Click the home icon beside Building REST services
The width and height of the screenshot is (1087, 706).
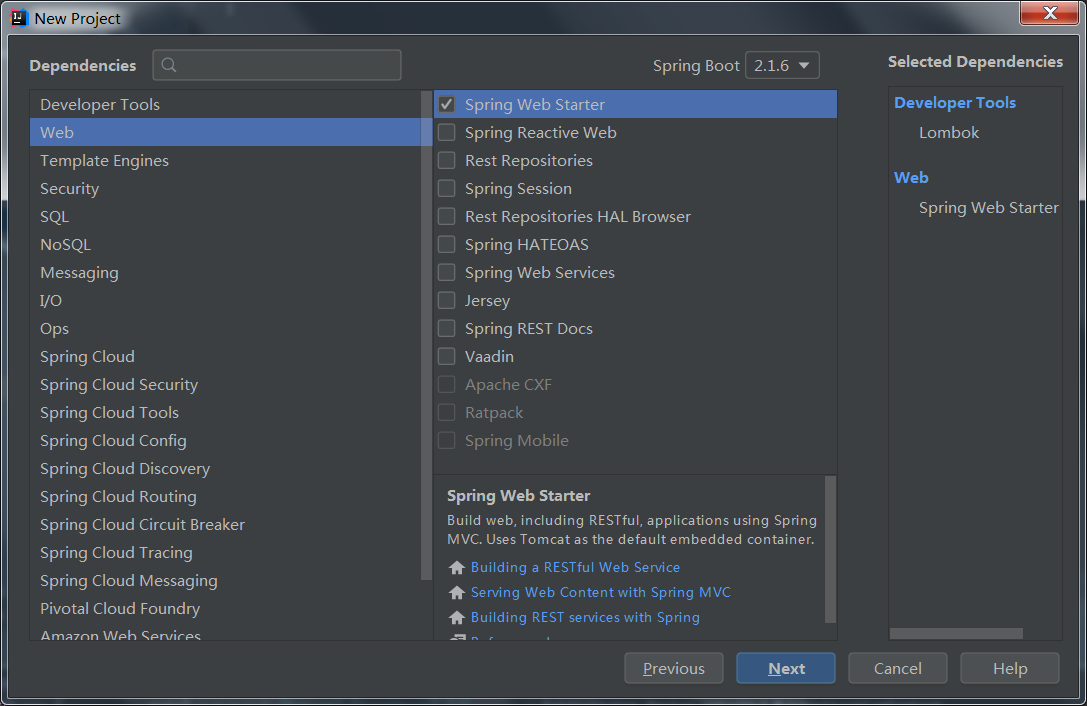[456, 617]
